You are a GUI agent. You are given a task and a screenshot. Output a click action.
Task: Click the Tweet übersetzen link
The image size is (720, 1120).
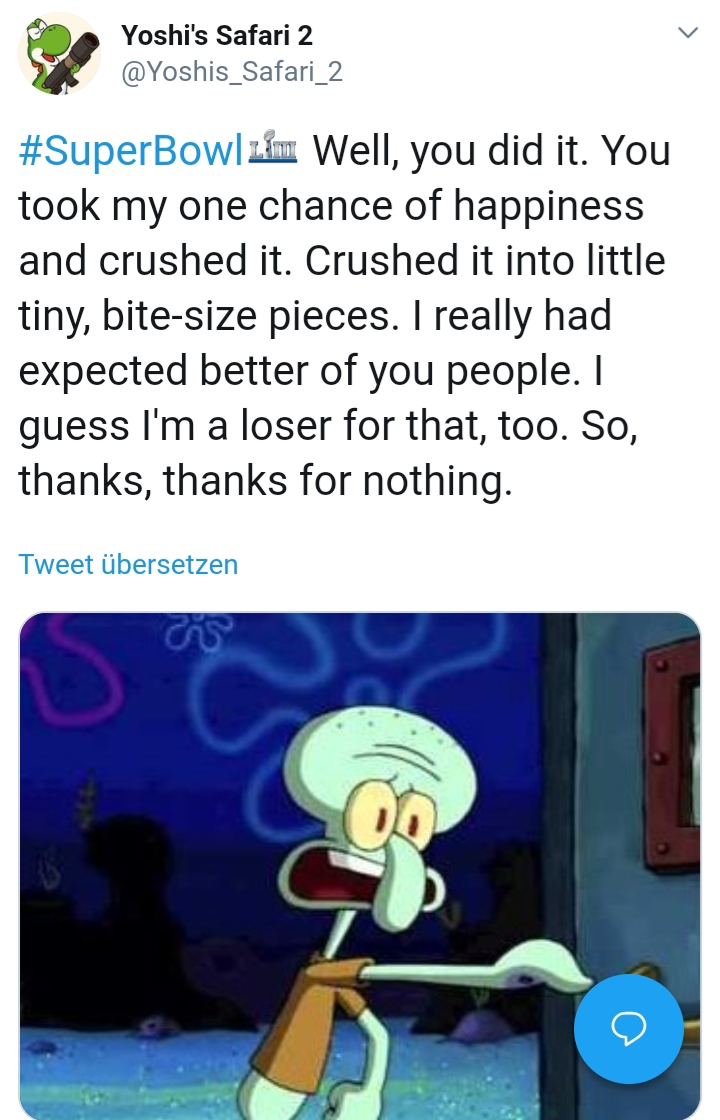(x=128, y=564)
